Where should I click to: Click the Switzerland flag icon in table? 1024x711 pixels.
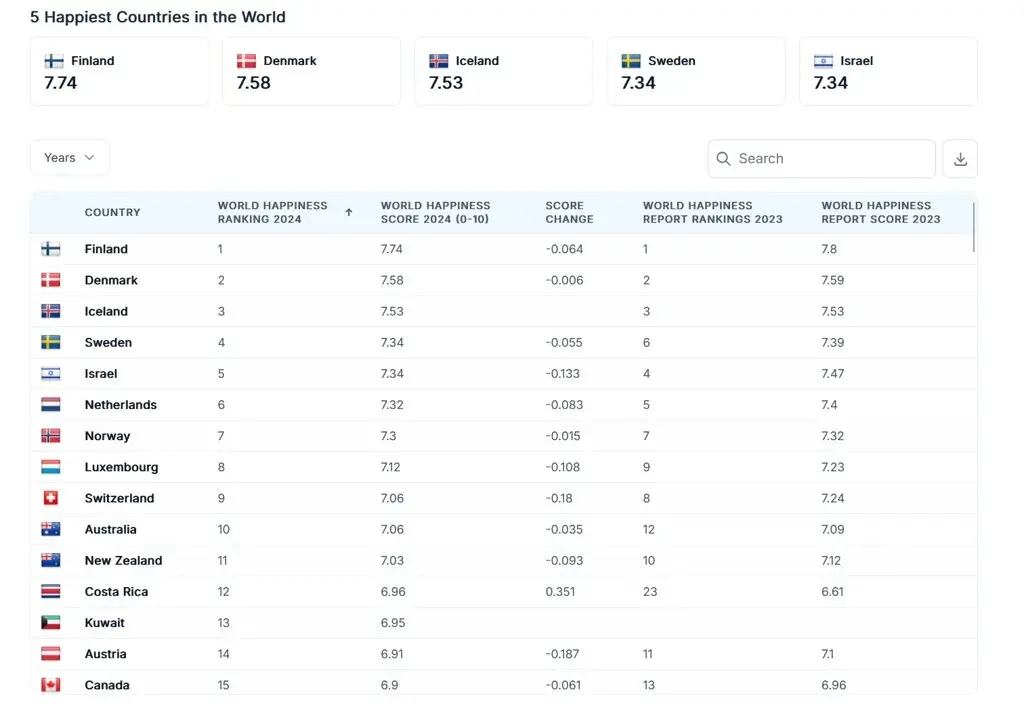coord(51,498)
